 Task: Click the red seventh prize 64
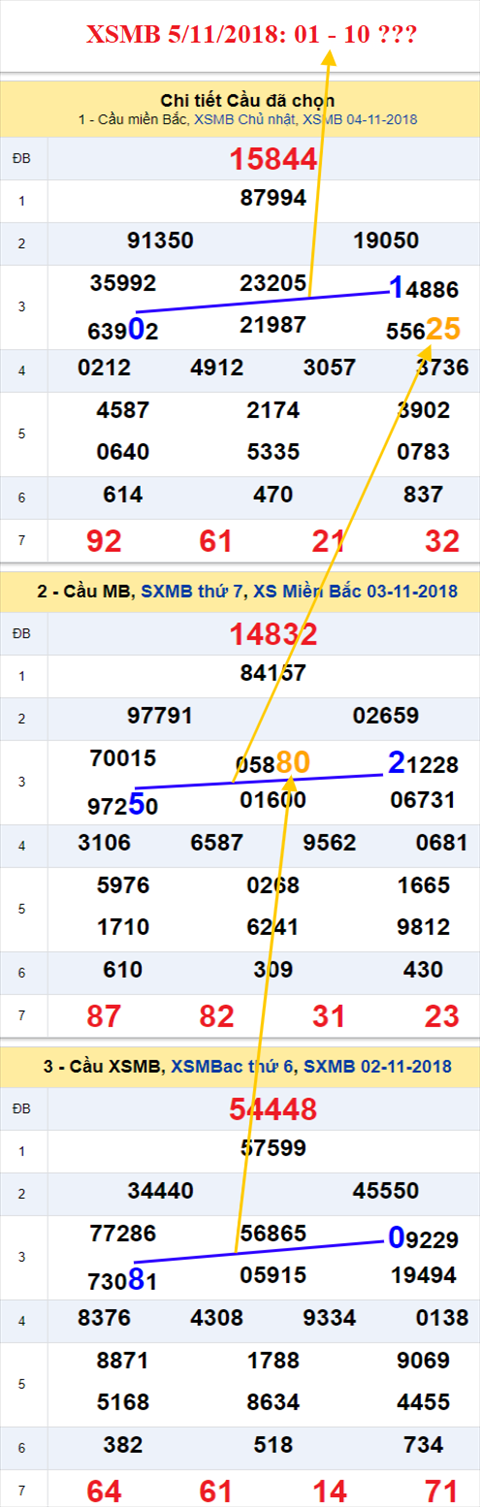pos(104,1490)
